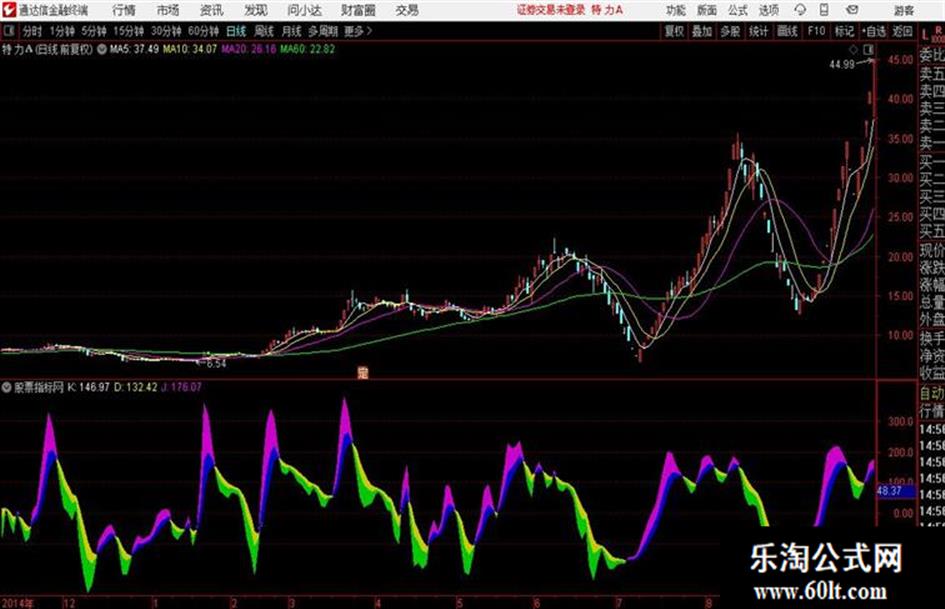Click the round icon beside 股票指标网 indicator
The image size is (945, 609).
[x=7, y=387]
